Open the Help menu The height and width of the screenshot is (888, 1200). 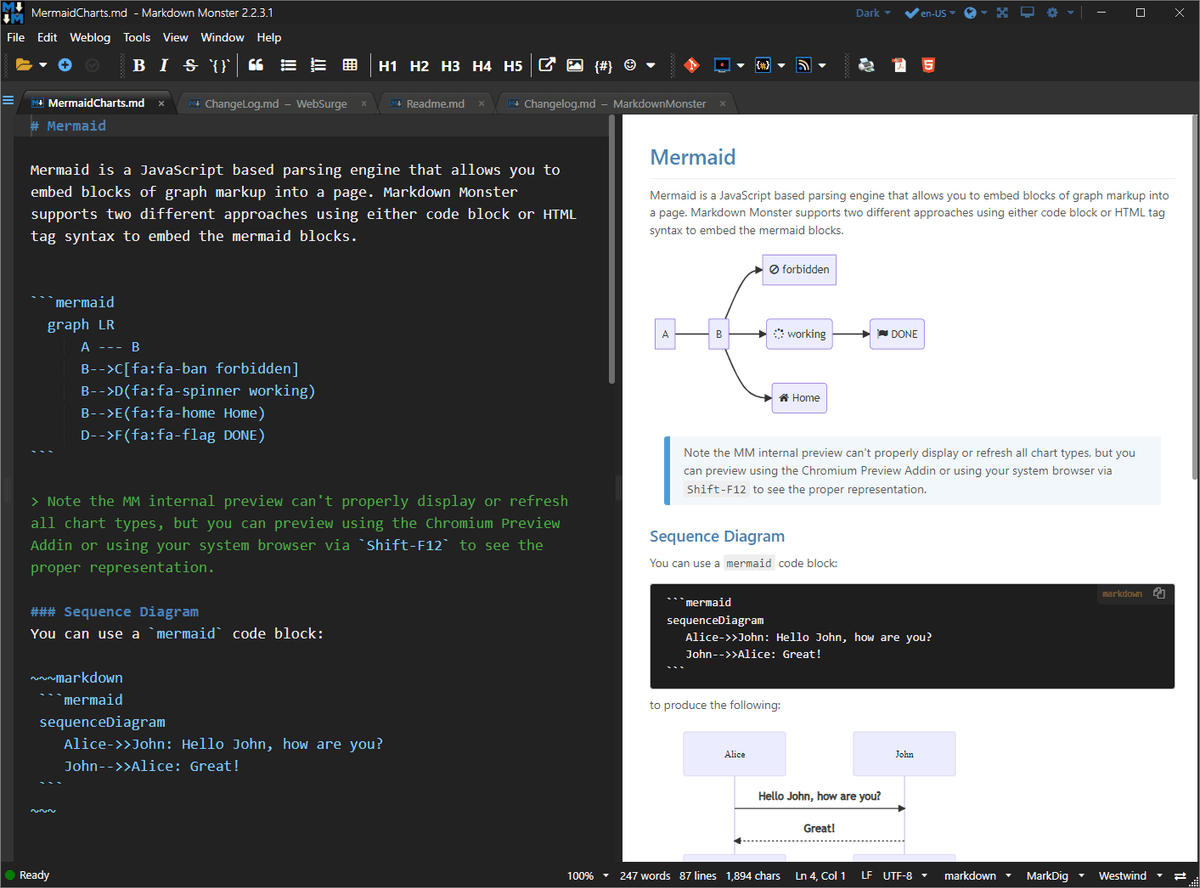click(x=269, y=37)
